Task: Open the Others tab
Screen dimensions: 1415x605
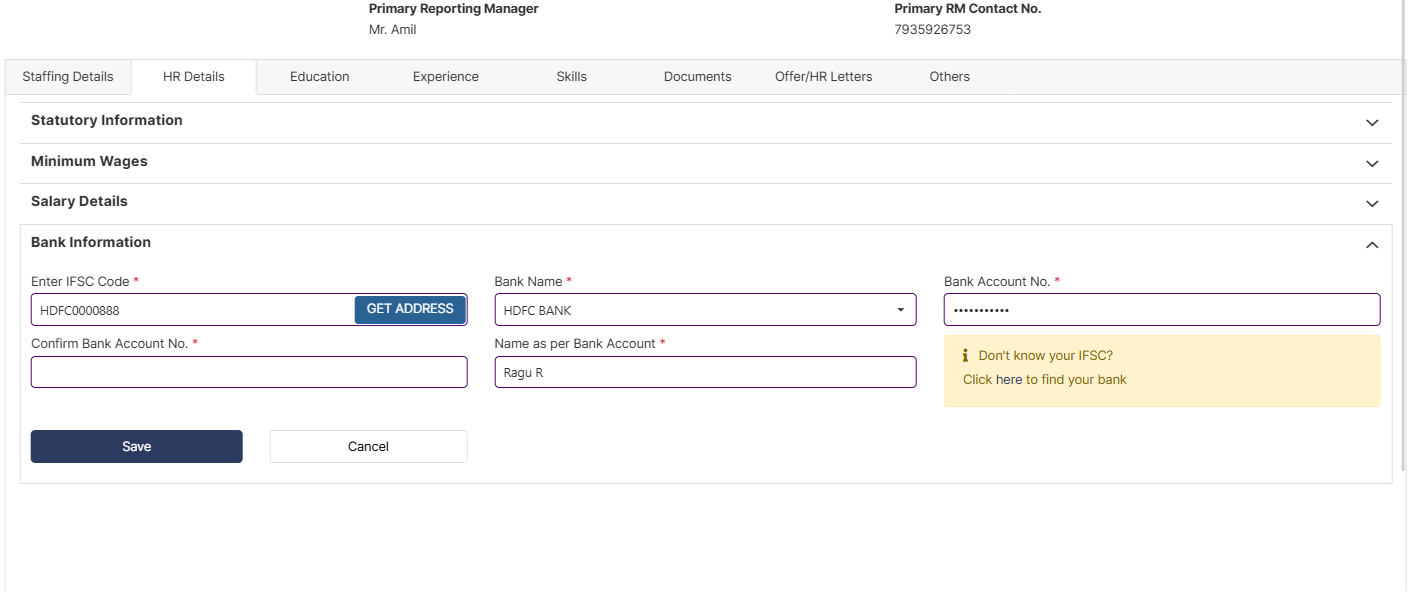Action: tap(949, 77)
